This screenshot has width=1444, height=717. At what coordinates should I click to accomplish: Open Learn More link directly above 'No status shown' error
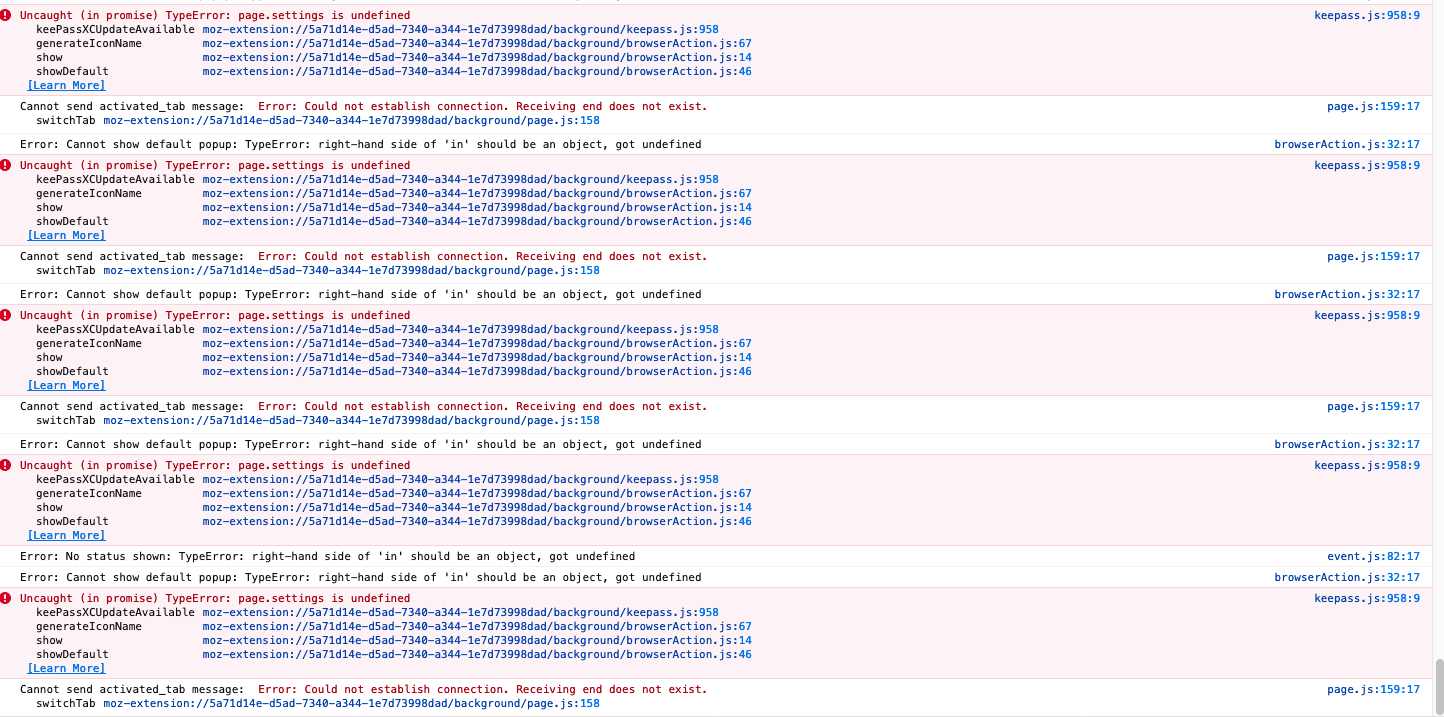tap(66, 535)
